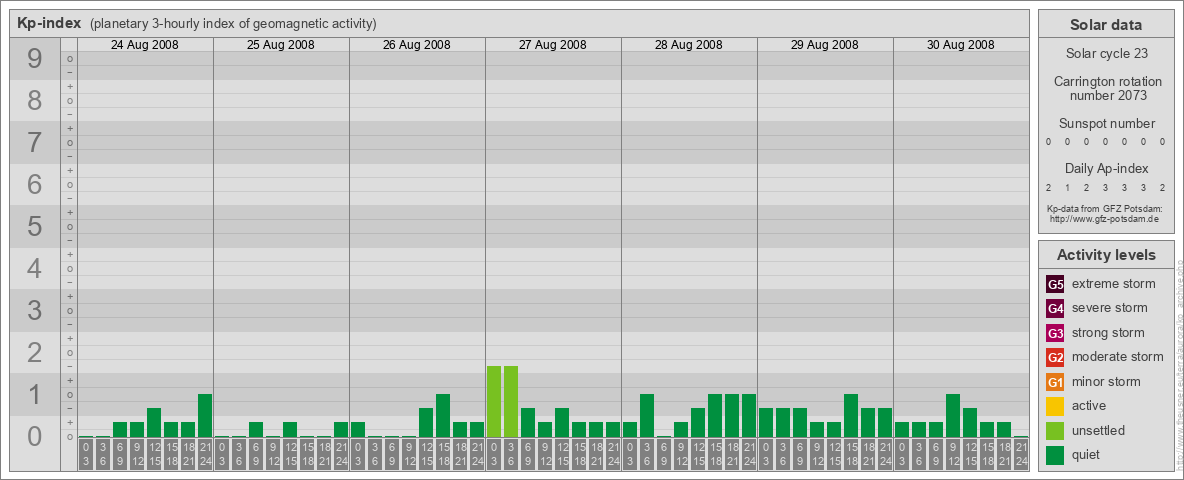
Task: Click the moderate storm legend label
Action: pyautogui.click(x=1118, y=357)
